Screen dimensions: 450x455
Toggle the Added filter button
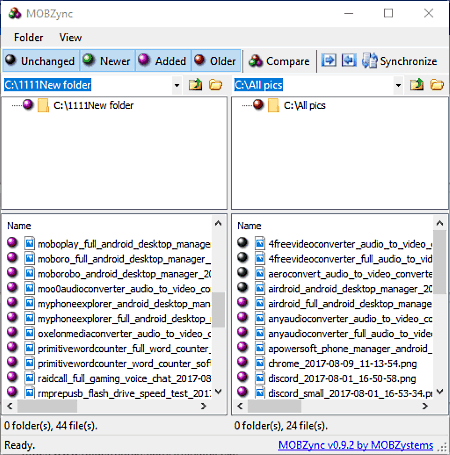coord(163,61)
